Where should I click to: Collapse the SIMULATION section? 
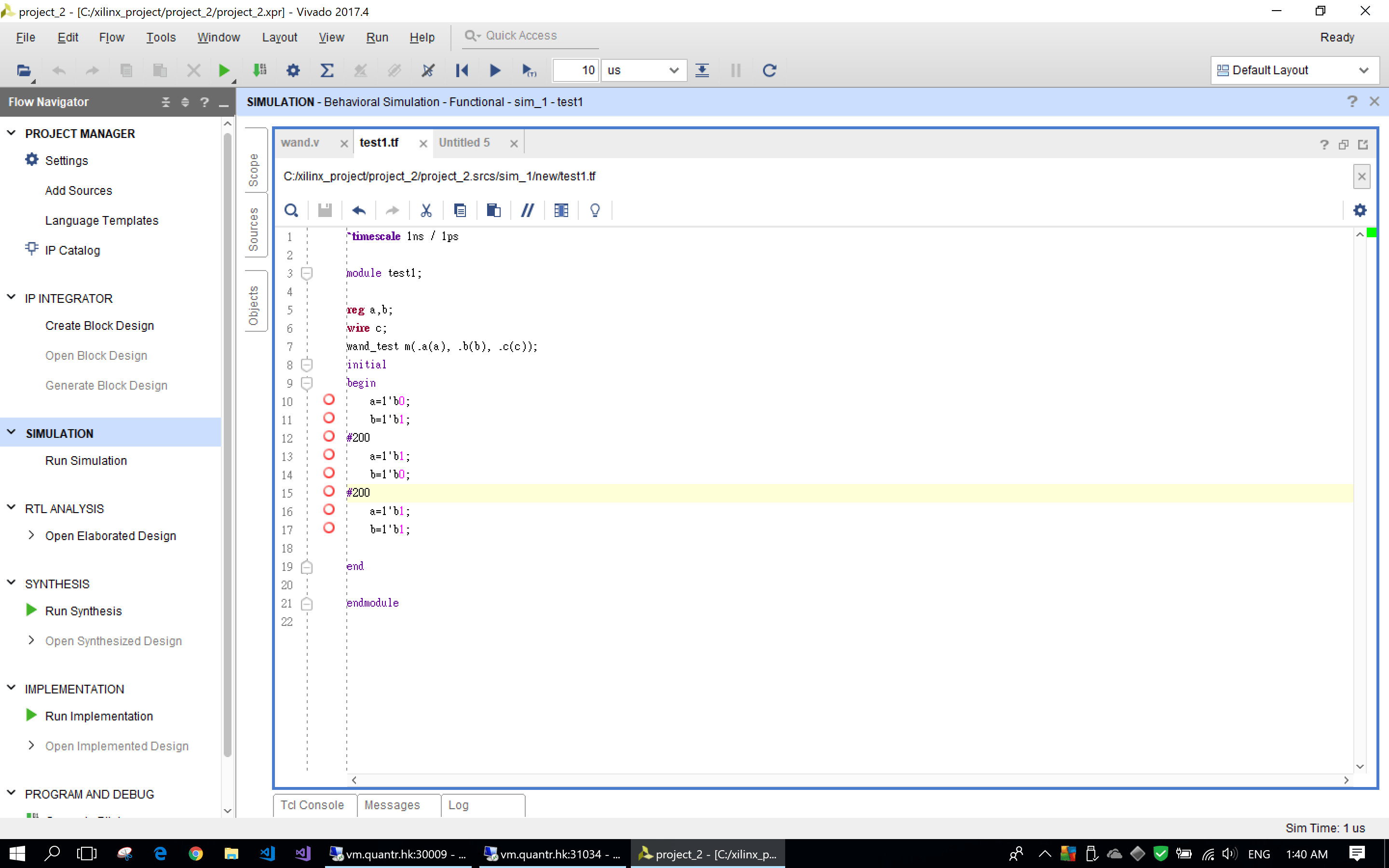[11, 432]
